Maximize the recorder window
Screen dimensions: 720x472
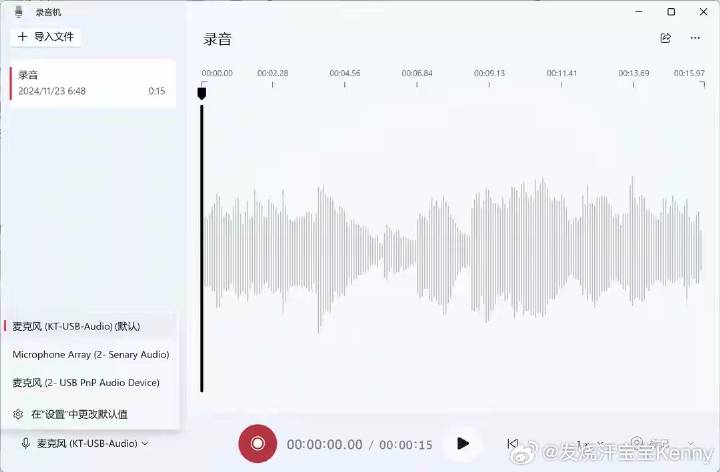click(671, 11)
